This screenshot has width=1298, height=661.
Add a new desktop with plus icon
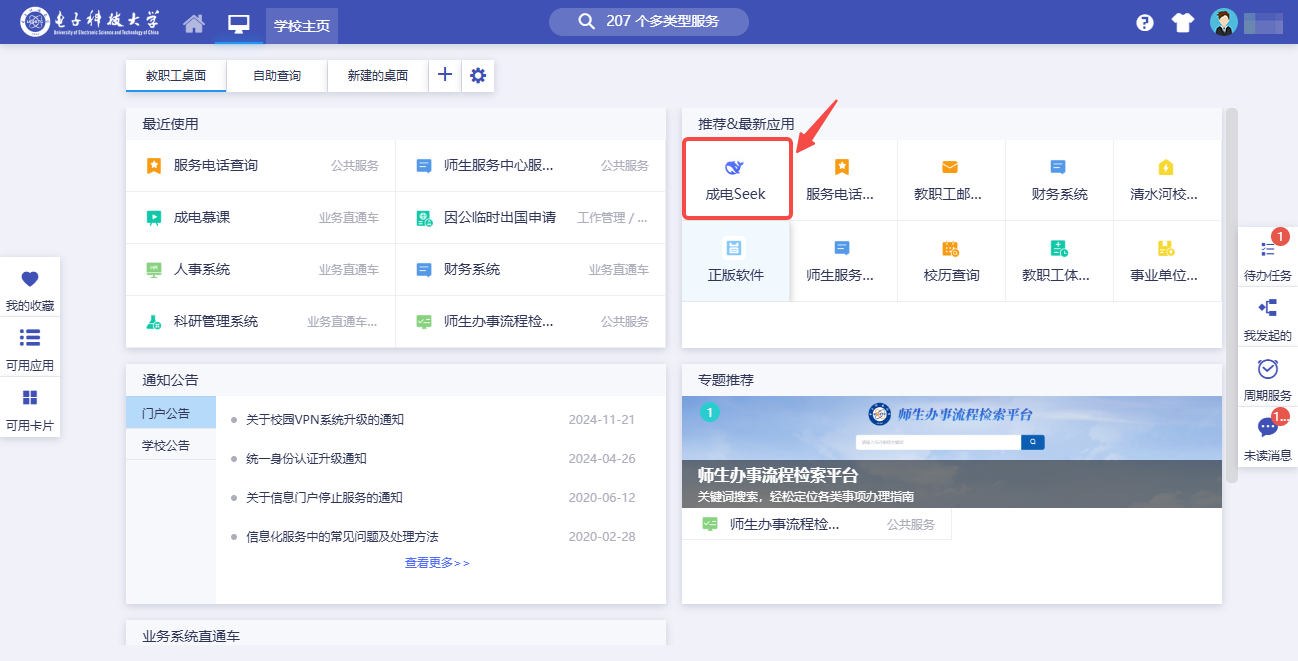445,75
